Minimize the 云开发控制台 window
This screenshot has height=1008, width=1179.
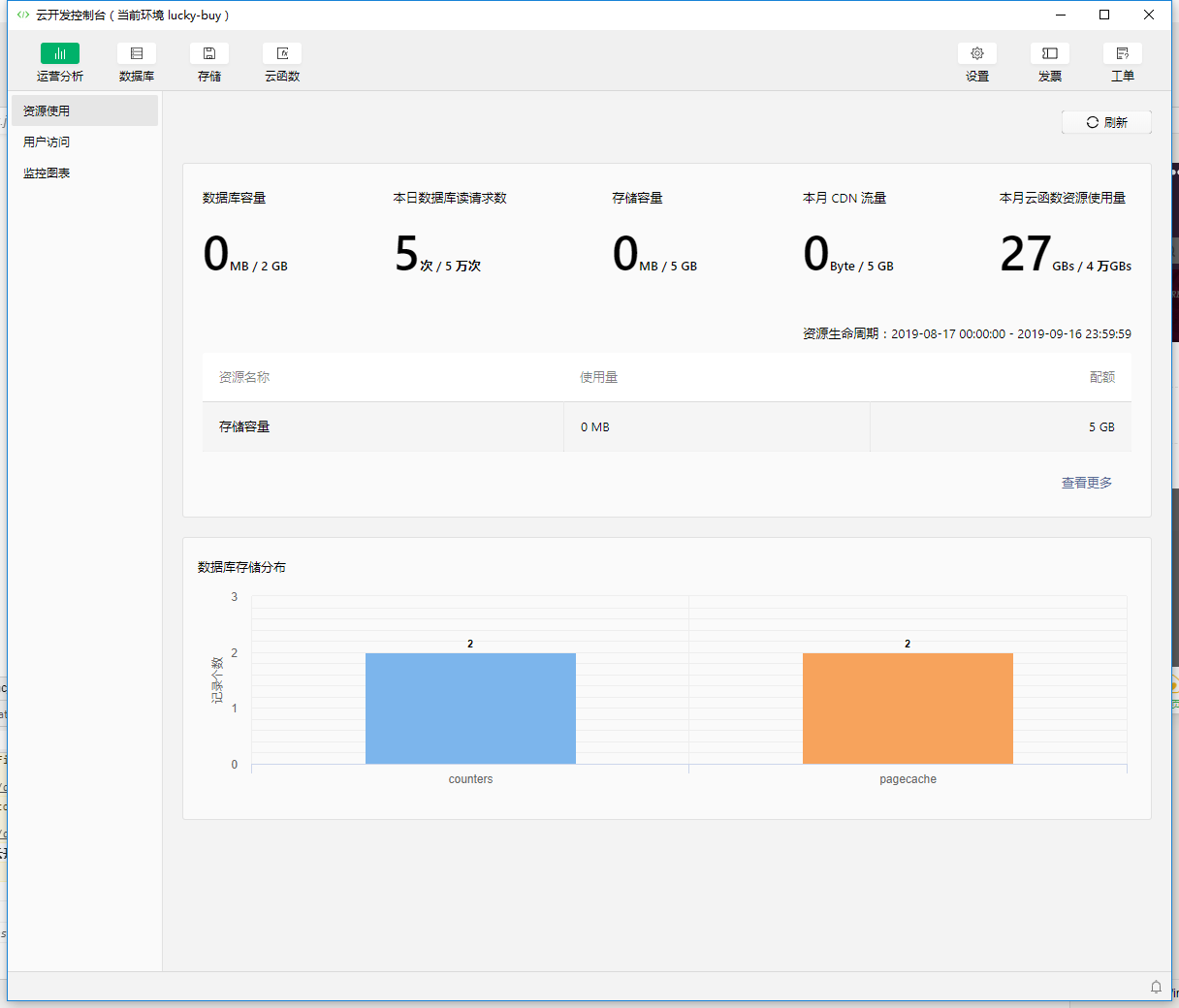1061,15
